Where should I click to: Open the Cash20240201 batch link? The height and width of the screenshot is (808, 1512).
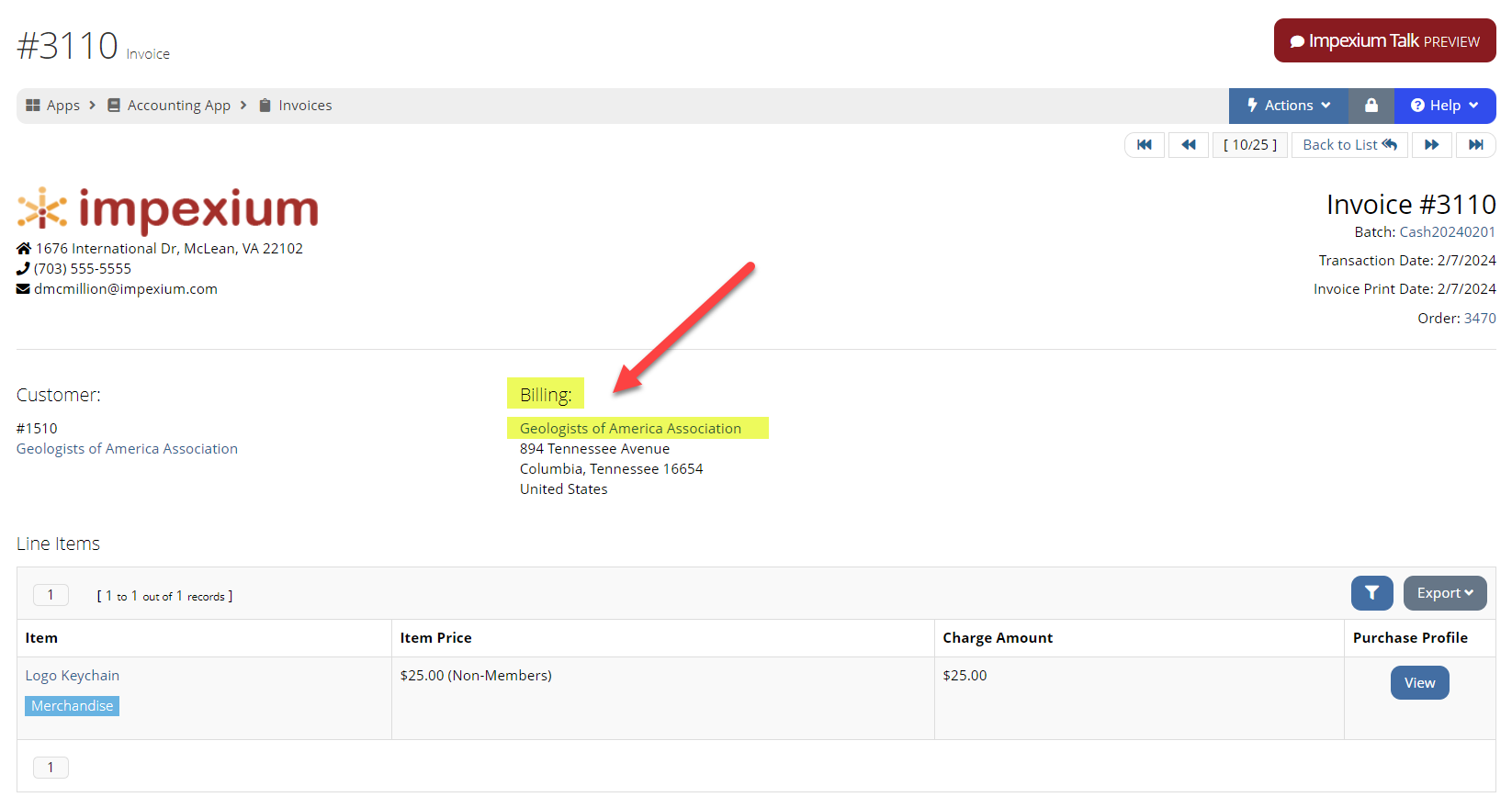click(x=1447, y=232)
